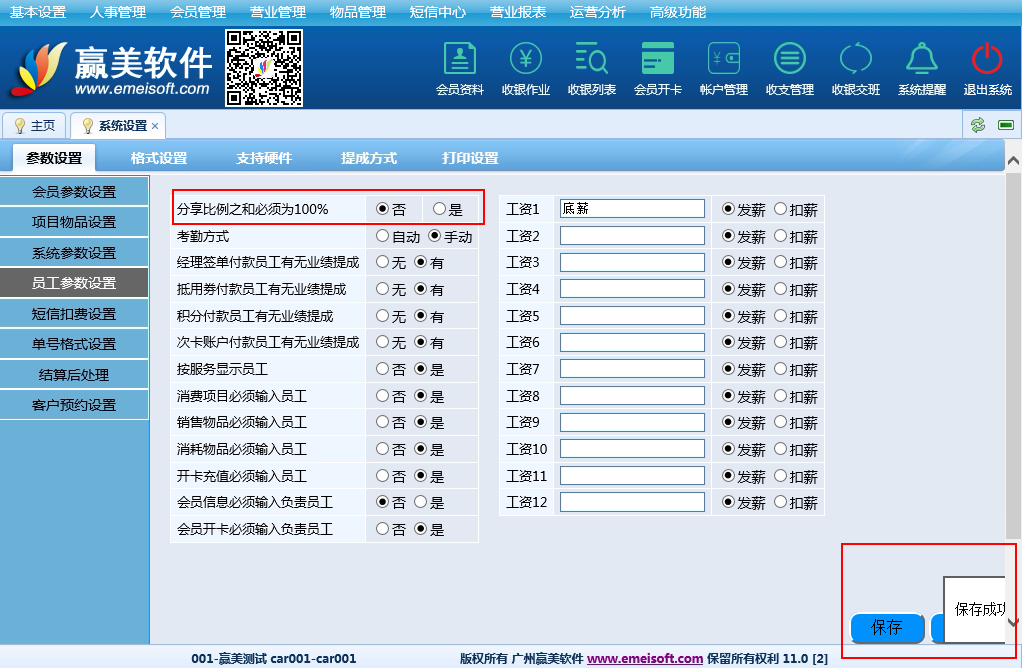Open the www.emeisoft.com footer link

pyautogui.click(x=644, y=658)
